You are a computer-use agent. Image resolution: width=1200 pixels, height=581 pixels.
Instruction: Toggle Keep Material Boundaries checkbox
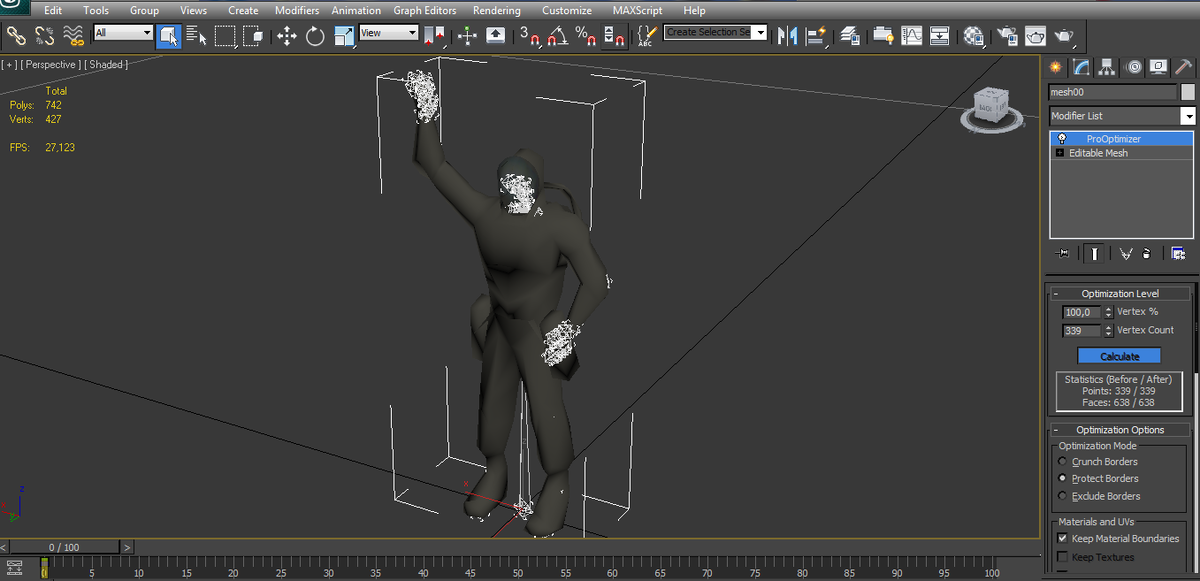coord(1062,538)
